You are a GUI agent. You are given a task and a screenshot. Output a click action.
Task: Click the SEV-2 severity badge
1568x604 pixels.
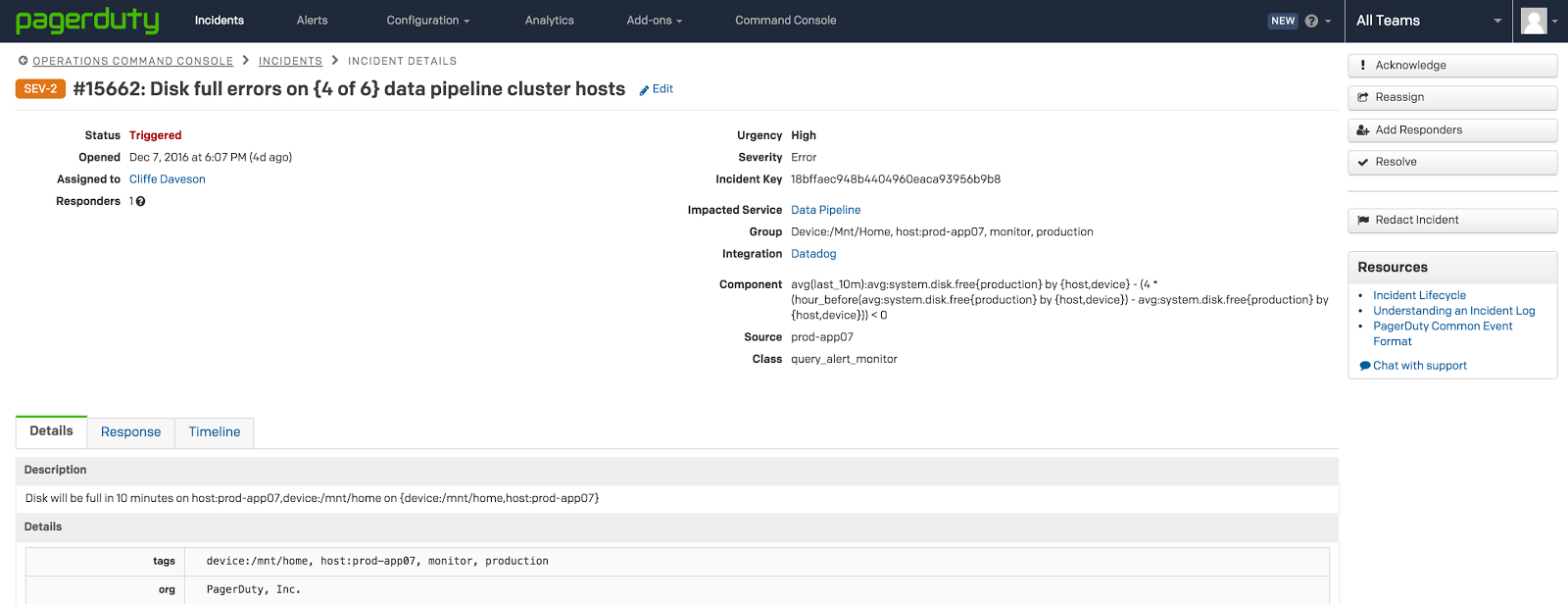coord(40,89)
